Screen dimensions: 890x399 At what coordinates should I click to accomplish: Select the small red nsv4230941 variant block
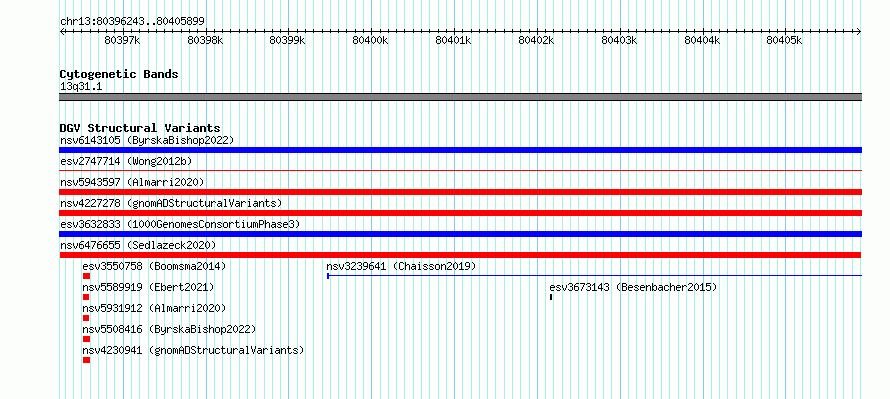[86, 360]
